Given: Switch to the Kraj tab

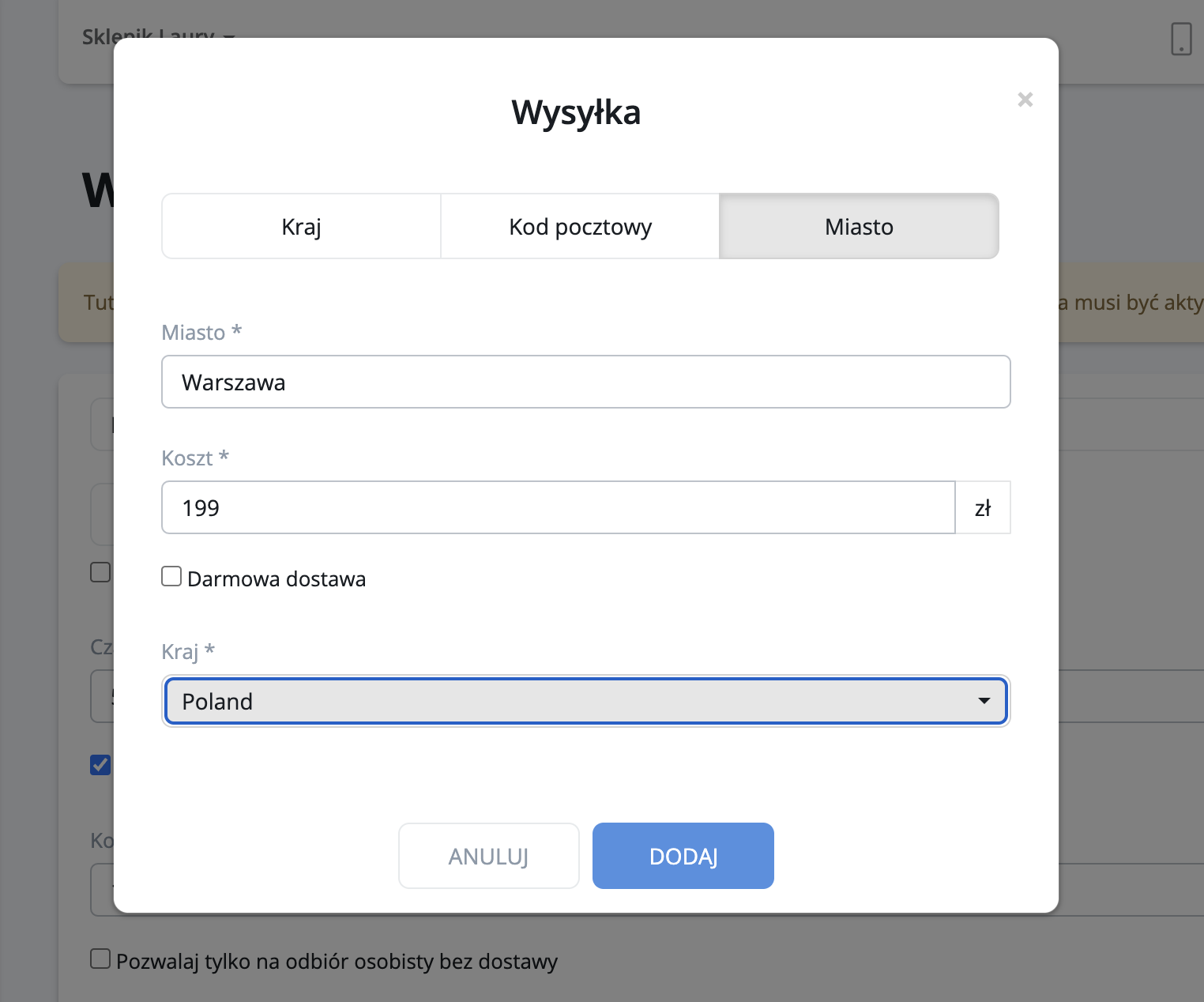Looking at the screenshot, I should tap(301, 227).
